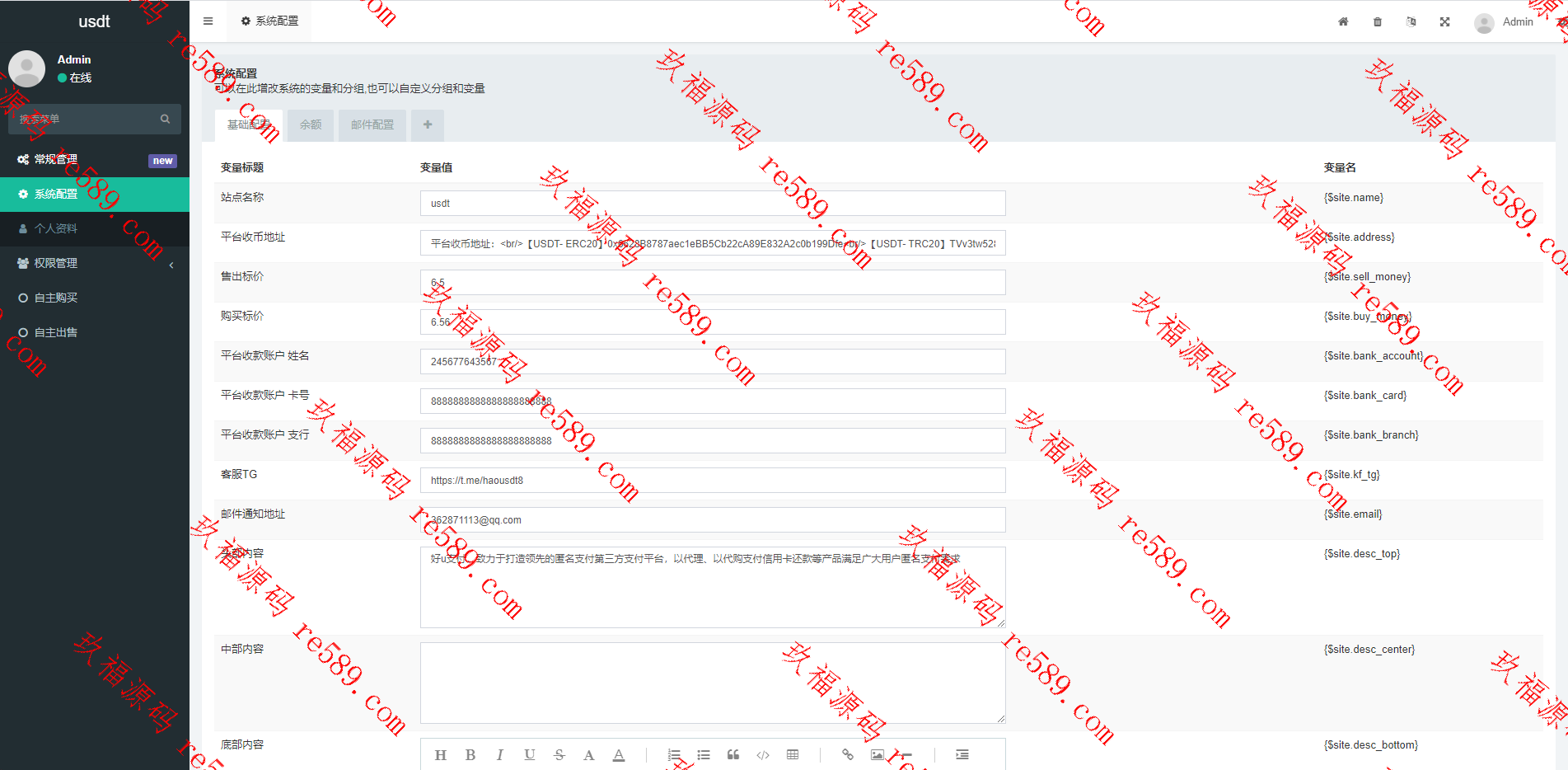
Task: Insert an ordered numbered list
Action: [x=674, y=754]
